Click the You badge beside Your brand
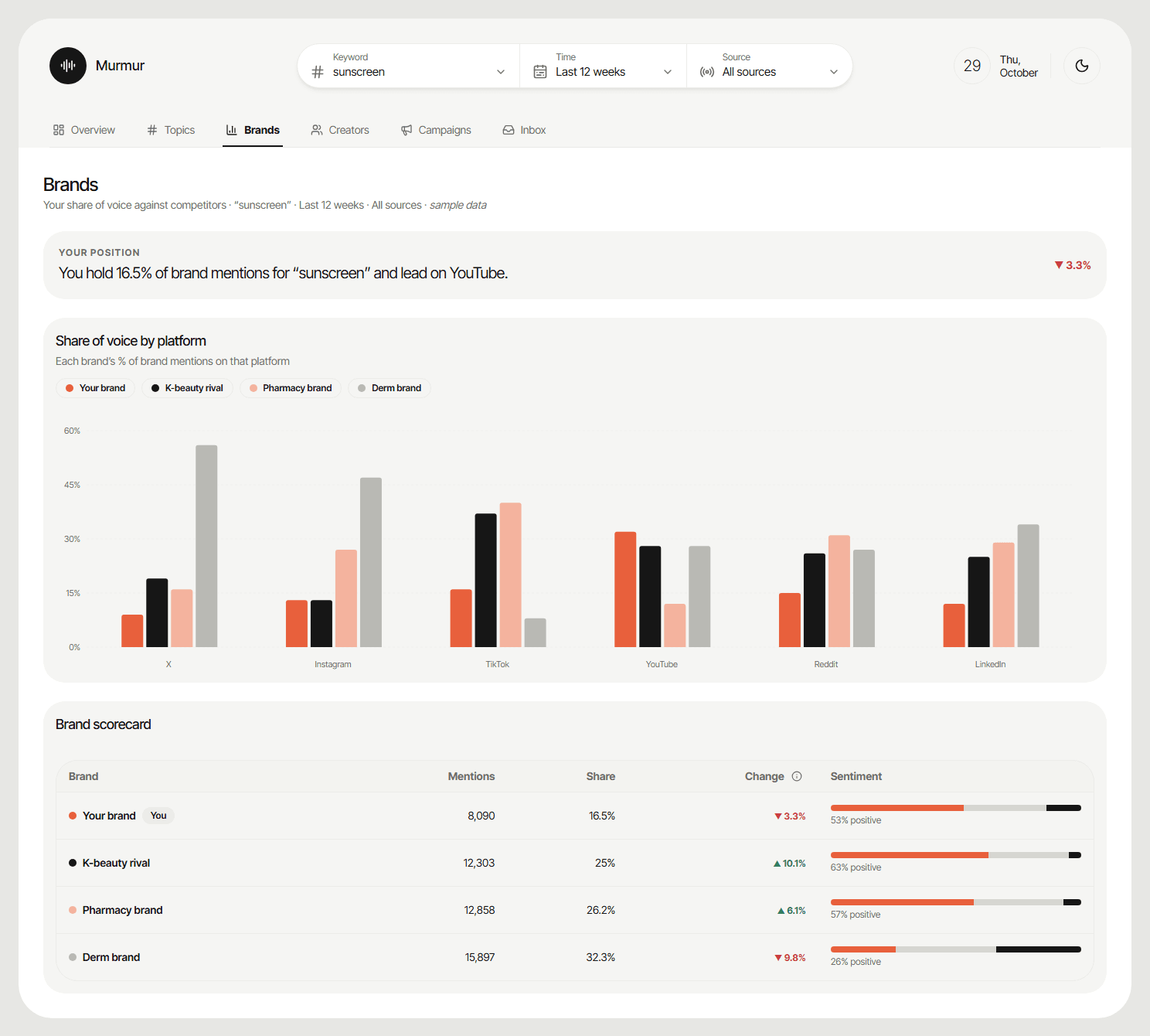 pyautogui.click(x=158, y=816)
